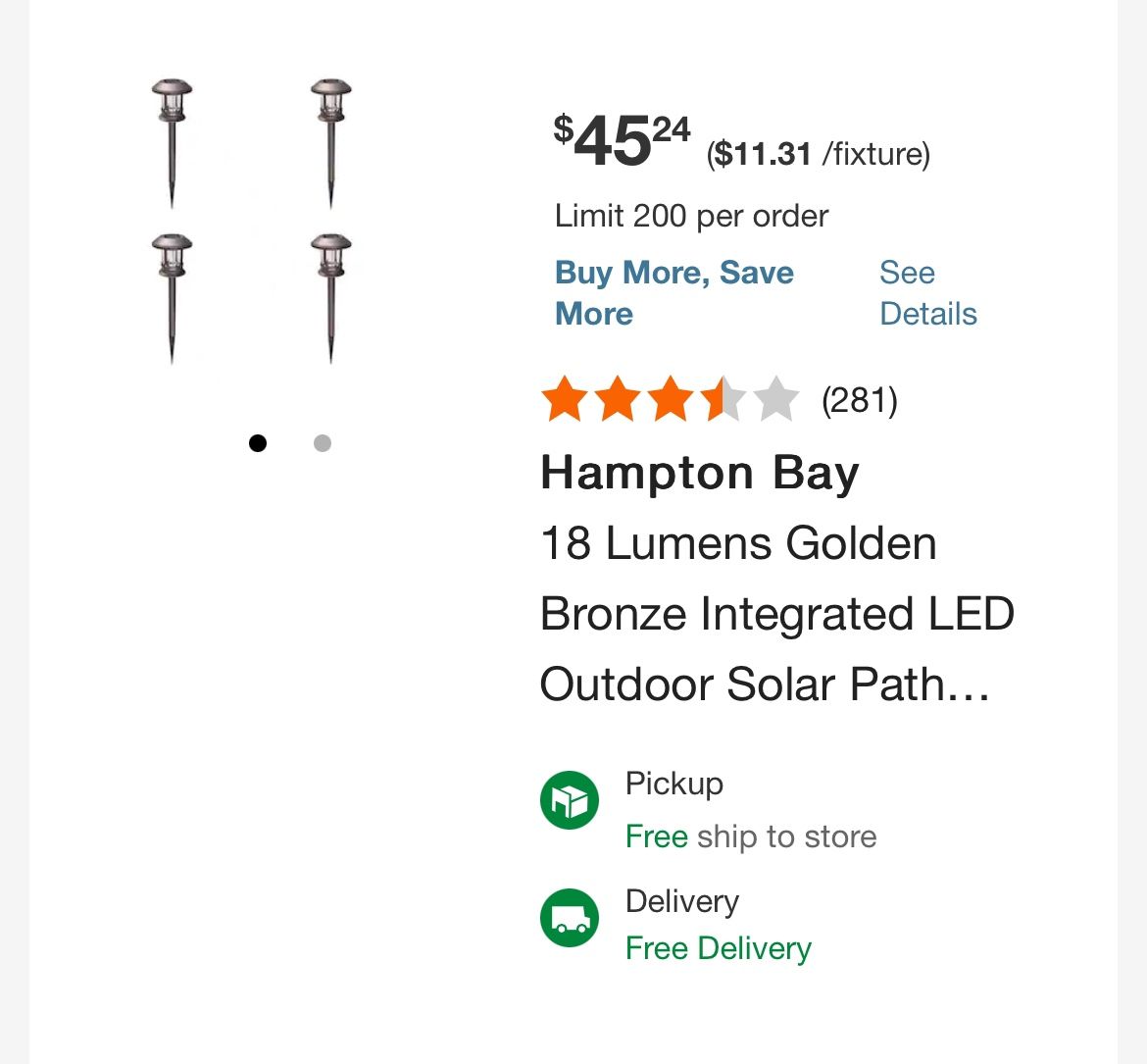Click the See Details link

click(x=927, y=292)
